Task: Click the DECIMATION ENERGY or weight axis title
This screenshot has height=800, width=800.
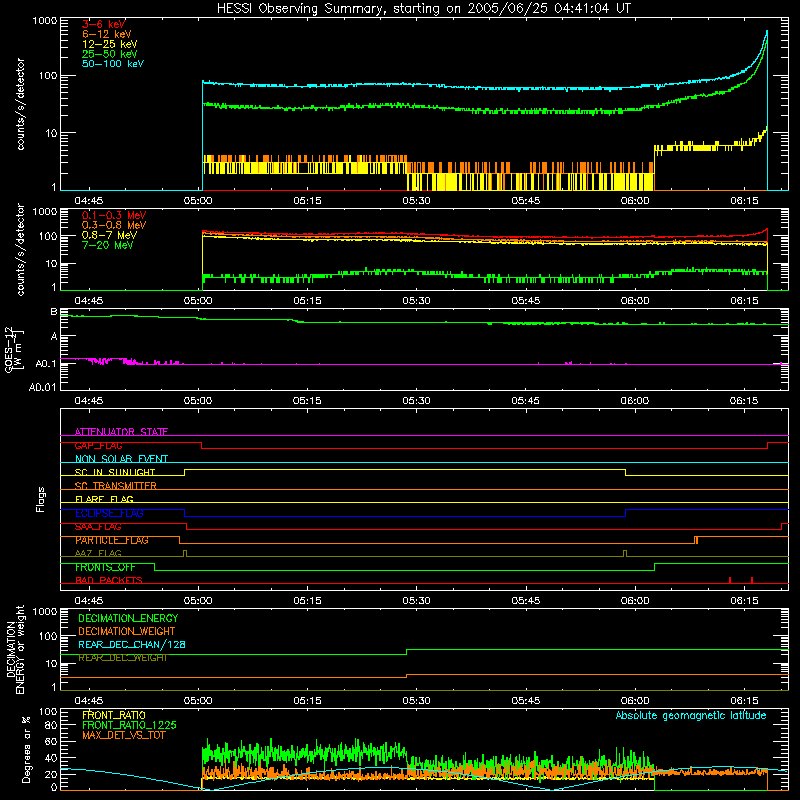Action: click(15, 649)
